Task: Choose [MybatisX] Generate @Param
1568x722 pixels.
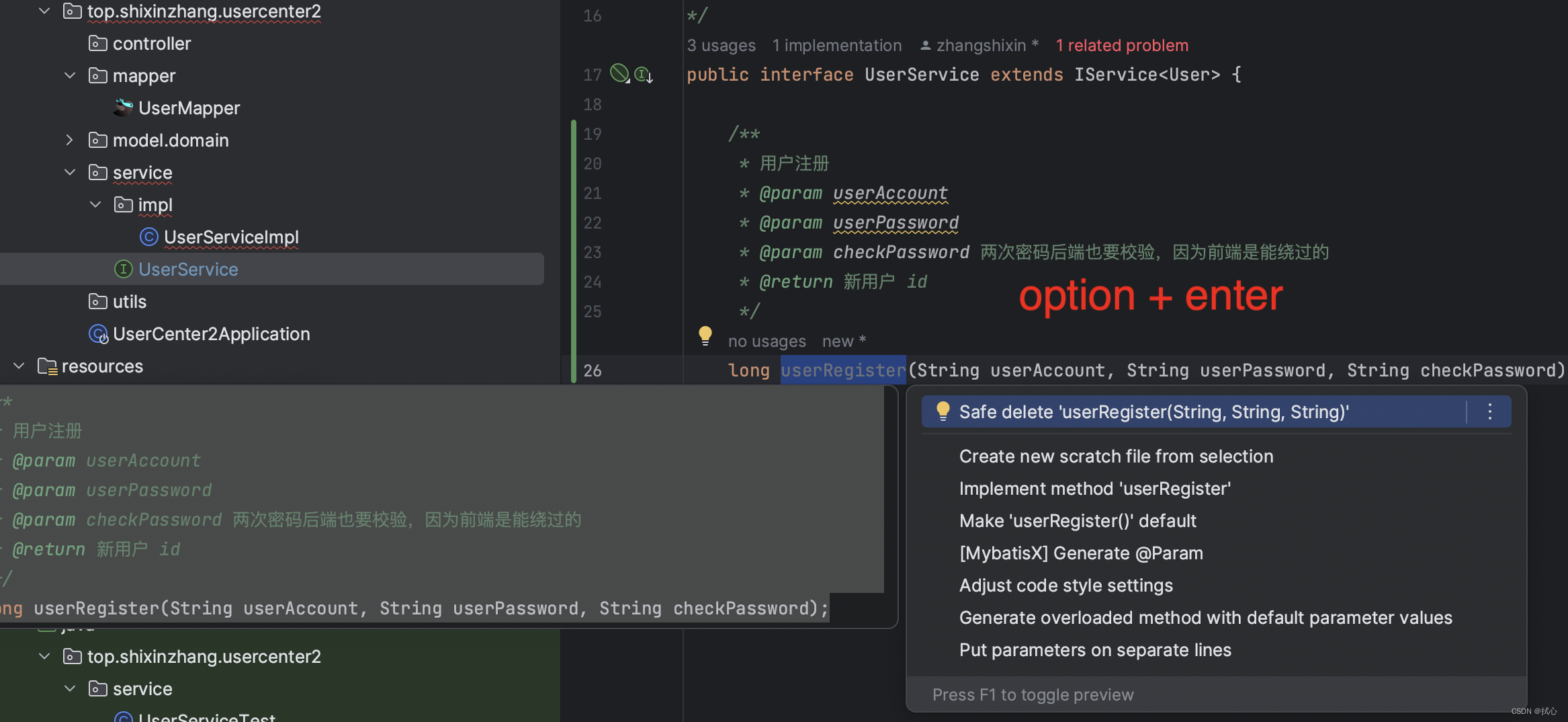Action: (x=1081, y=553)
